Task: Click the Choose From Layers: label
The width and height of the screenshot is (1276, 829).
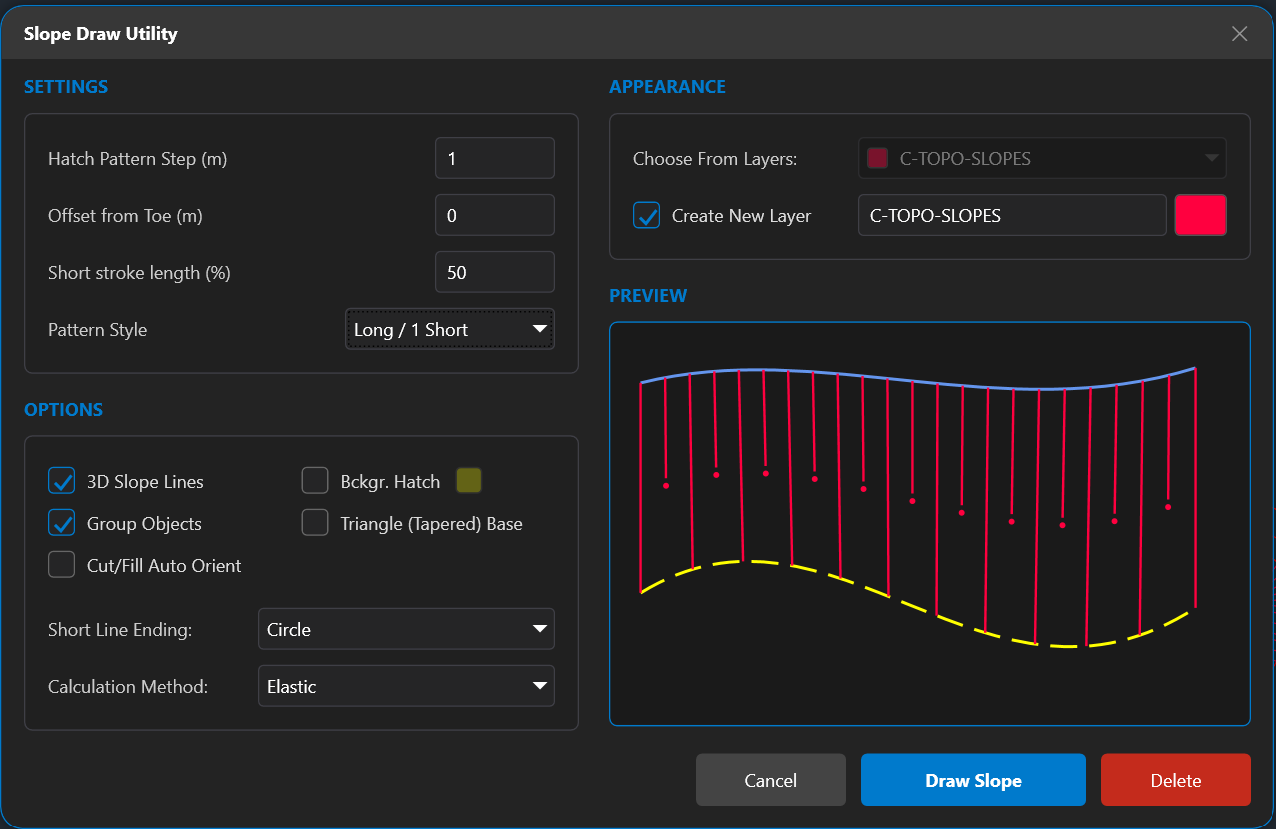Action: tap(715, 158)
